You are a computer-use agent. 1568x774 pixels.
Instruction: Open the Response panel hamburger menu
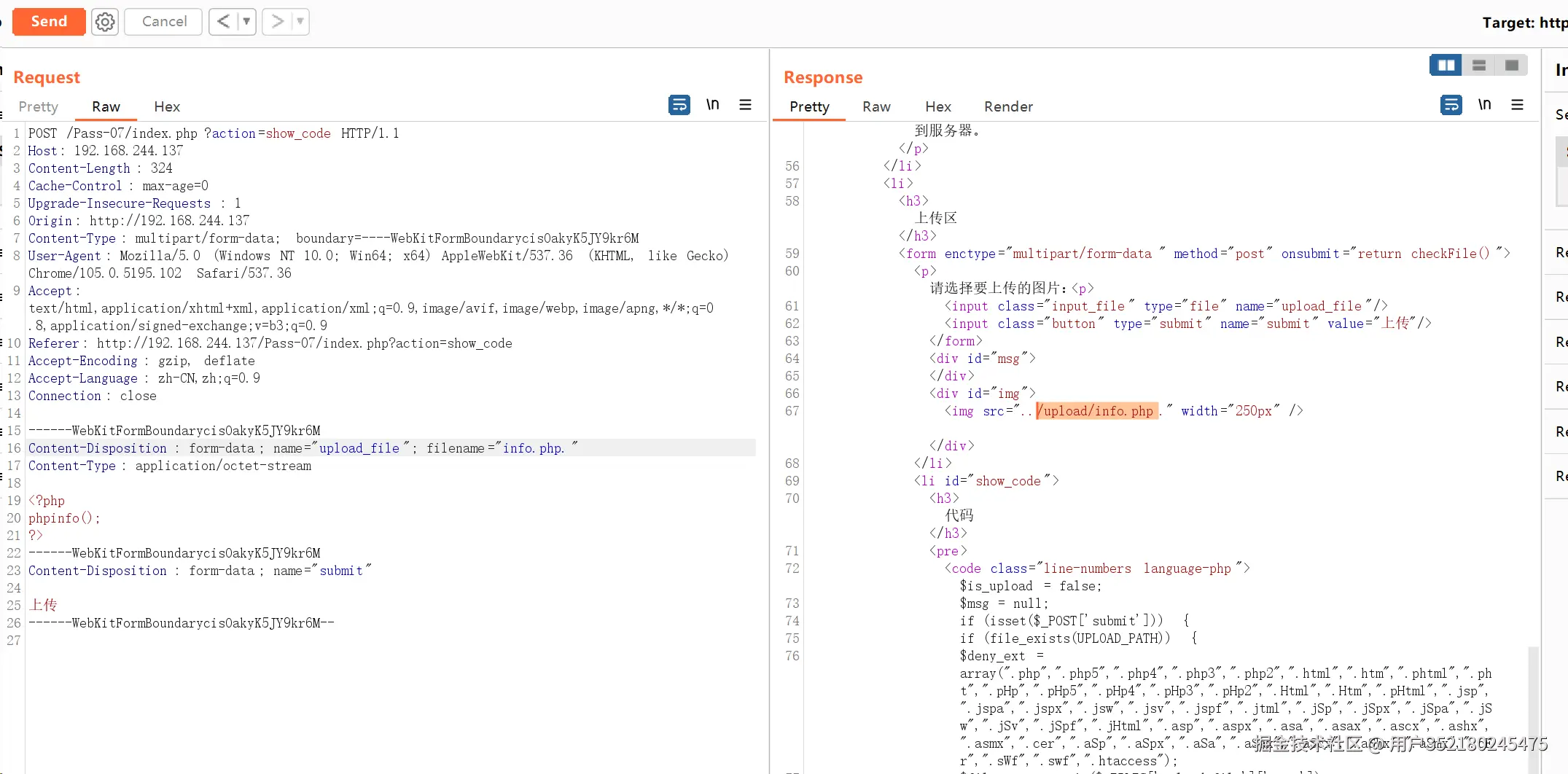[x=1517, y=105]
